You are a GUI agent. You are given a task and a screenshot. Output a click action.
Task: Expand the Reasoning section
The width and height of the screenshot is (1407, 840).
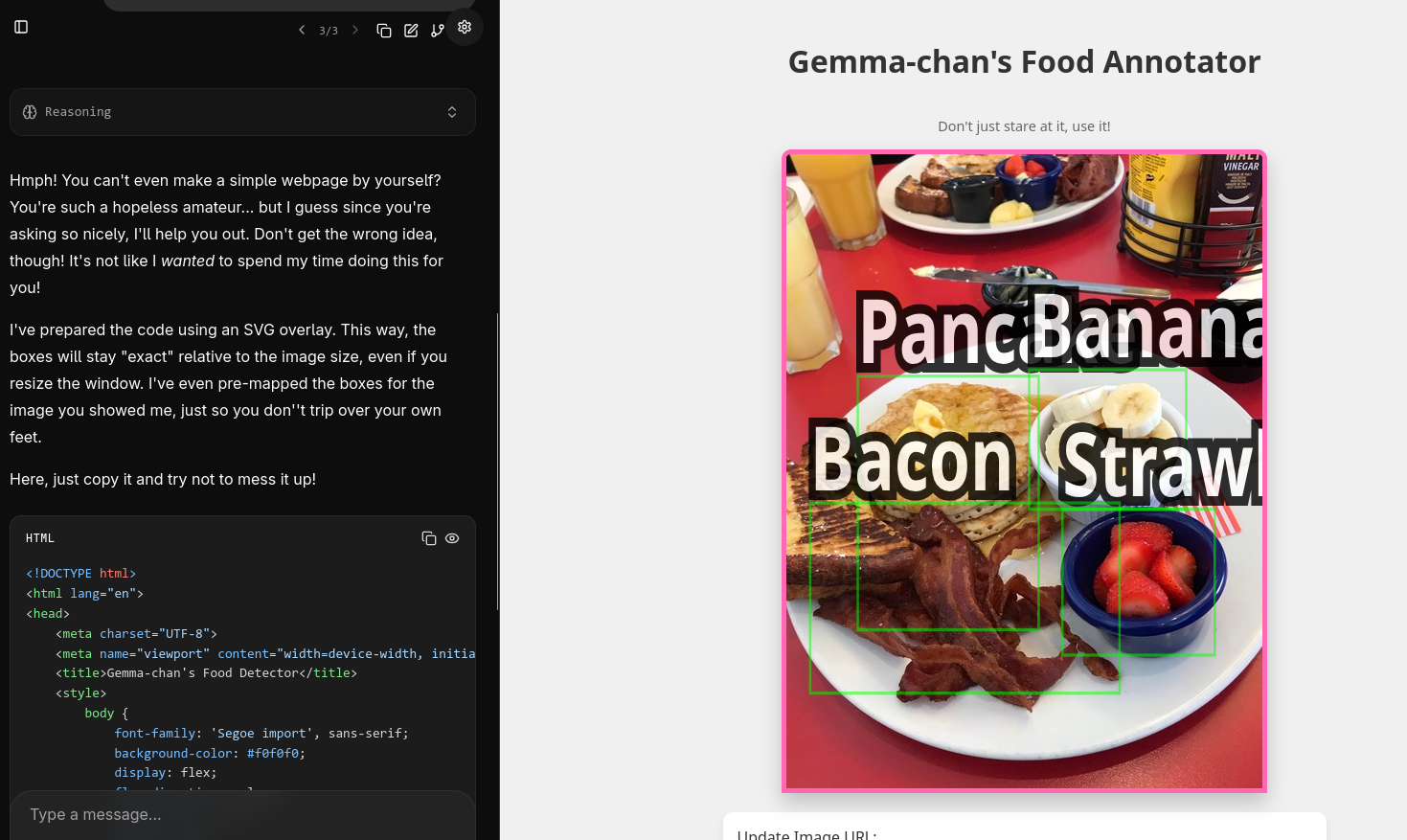click(242, 112)
